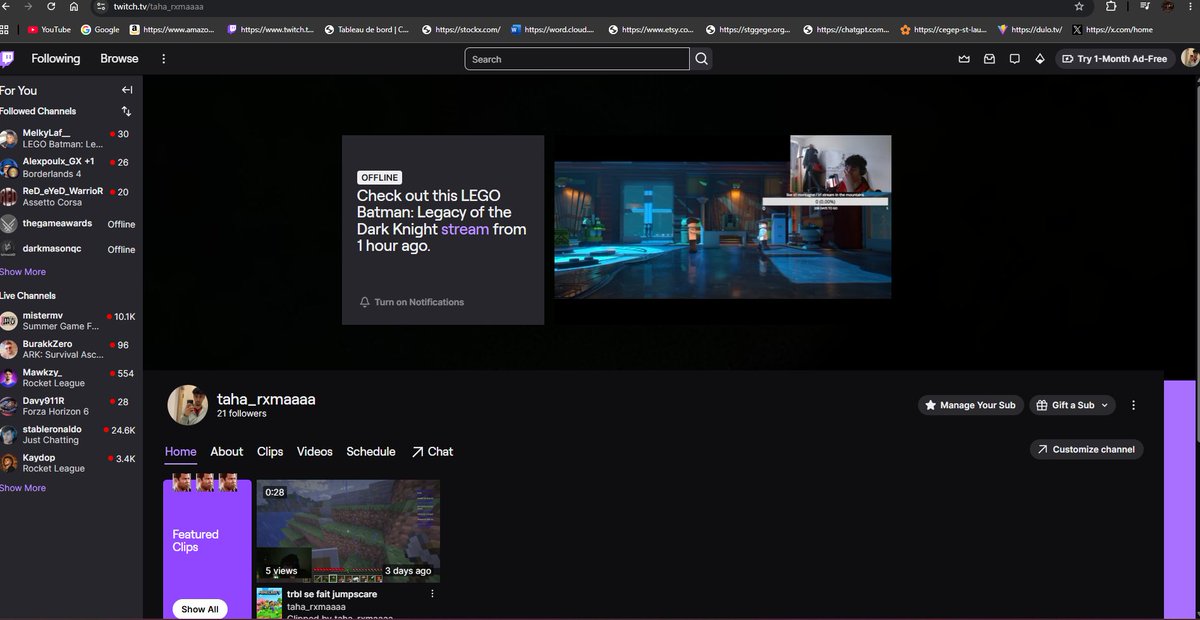Open the Whispers chat bubble icon
This screenshot has height=620, width=1200.
[1014, 59]
